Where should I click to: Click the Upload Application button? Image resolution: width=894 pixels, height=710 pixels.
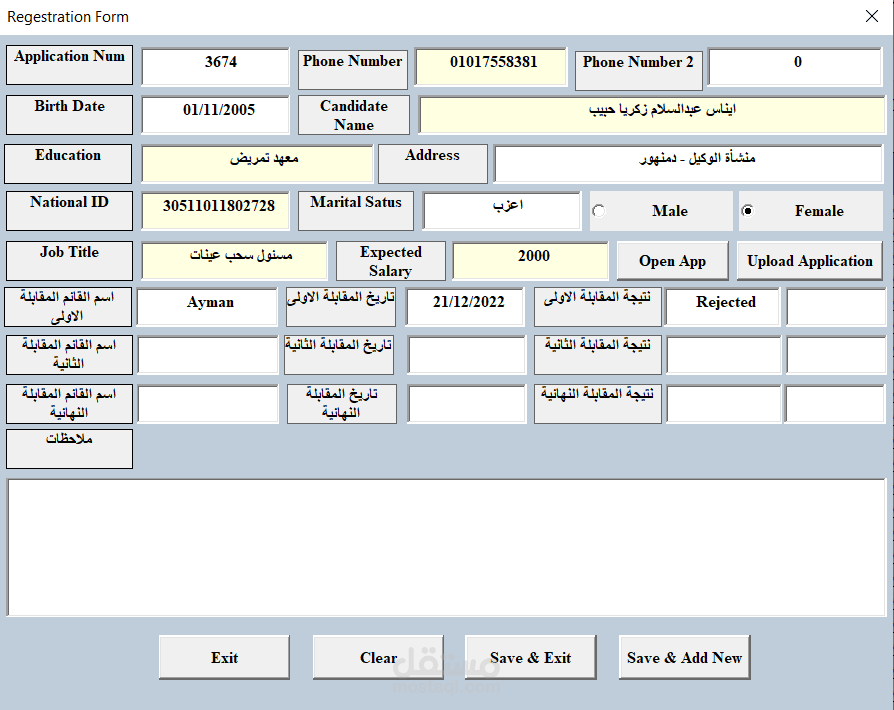pos(810,261)
